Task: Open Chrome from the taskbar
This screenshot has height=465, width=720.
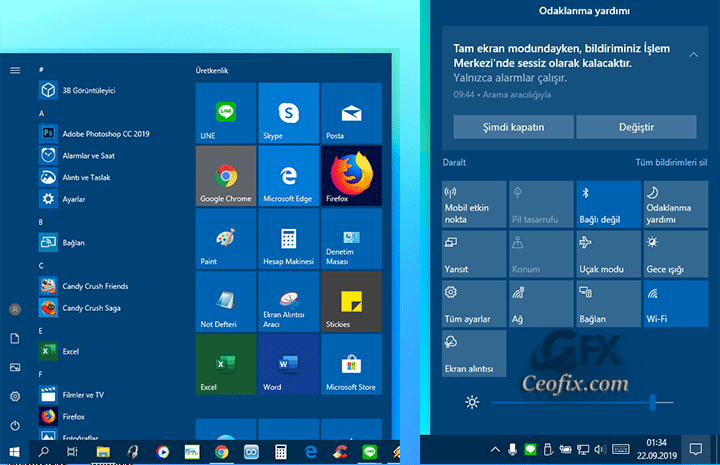Action: click(222, 452)
